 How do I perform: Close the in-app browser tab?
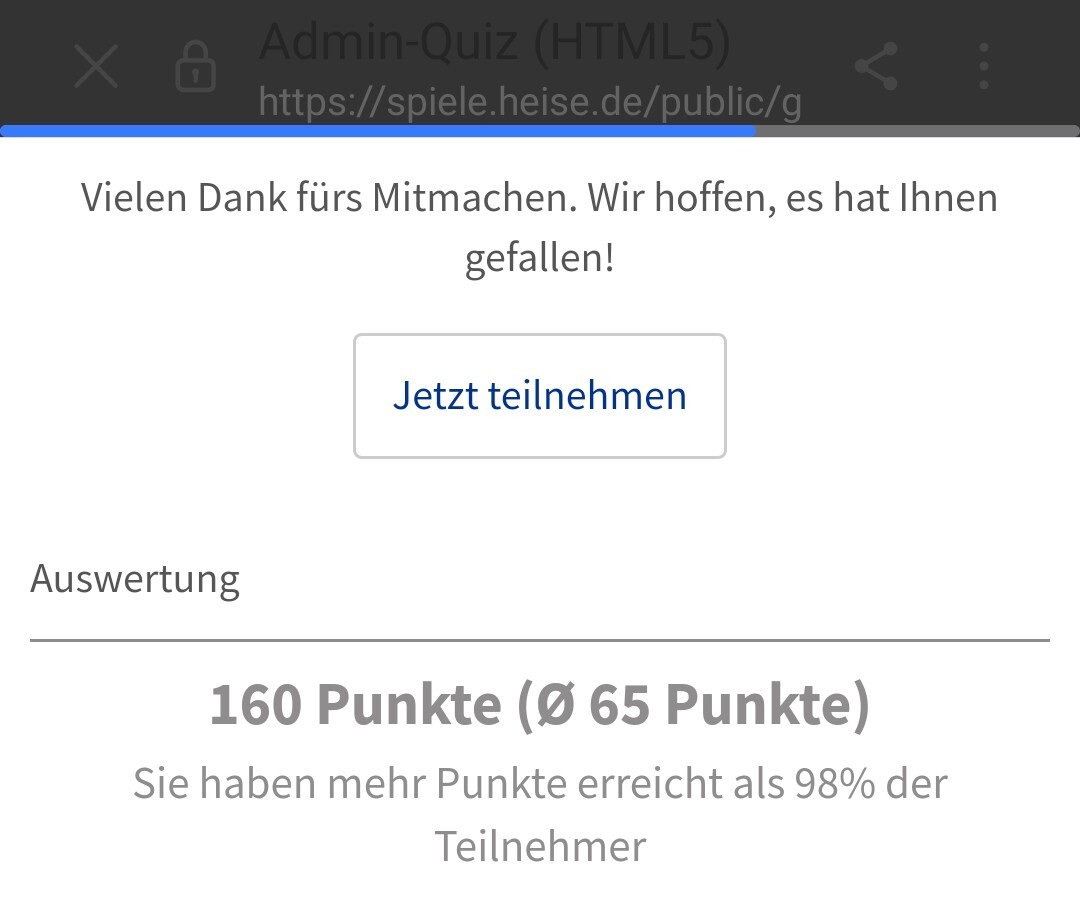tap(97, 68)
